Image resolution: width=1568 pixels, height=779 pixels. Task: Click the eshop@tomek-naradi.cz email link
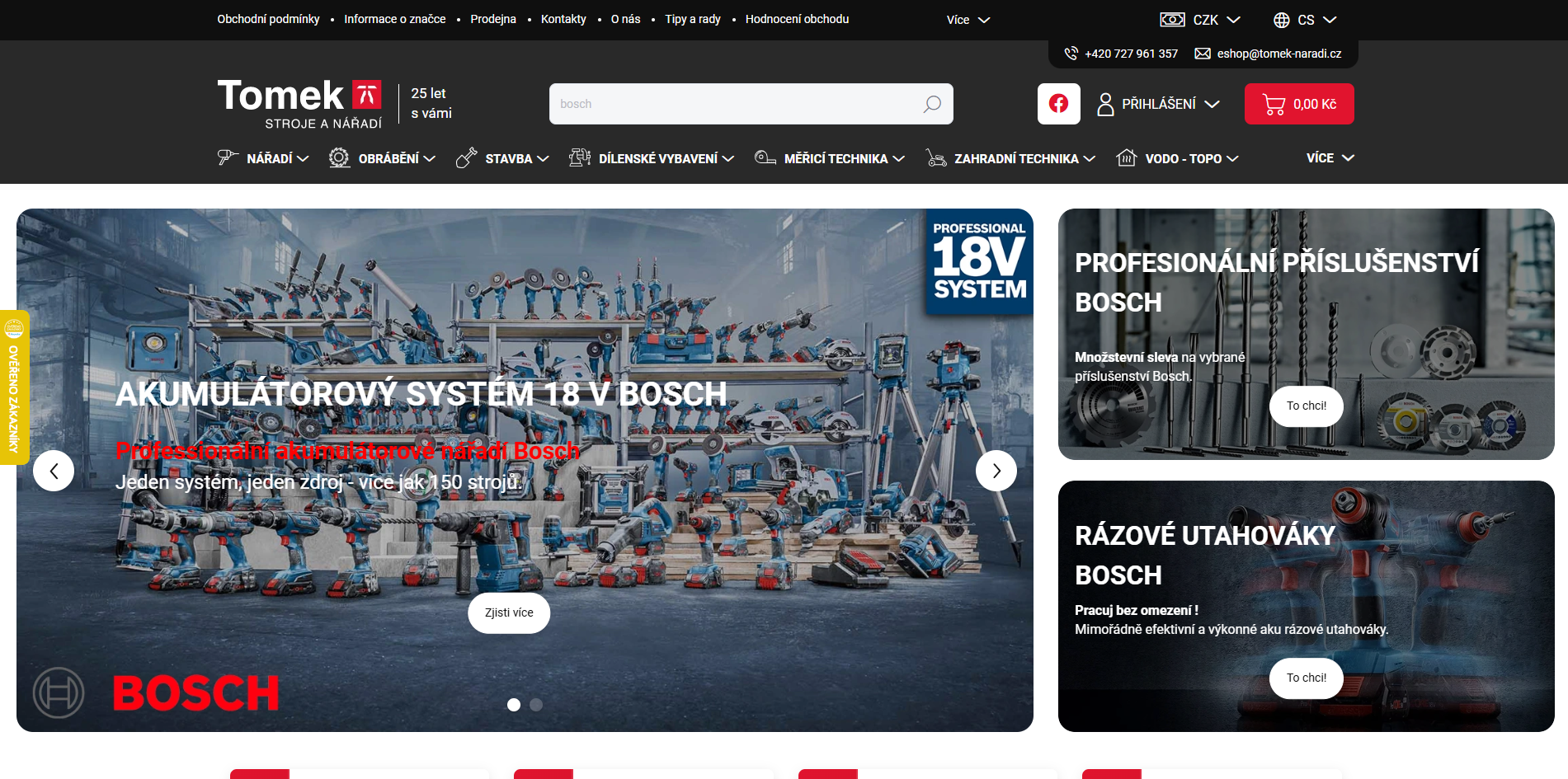[x=1279, y=54]
